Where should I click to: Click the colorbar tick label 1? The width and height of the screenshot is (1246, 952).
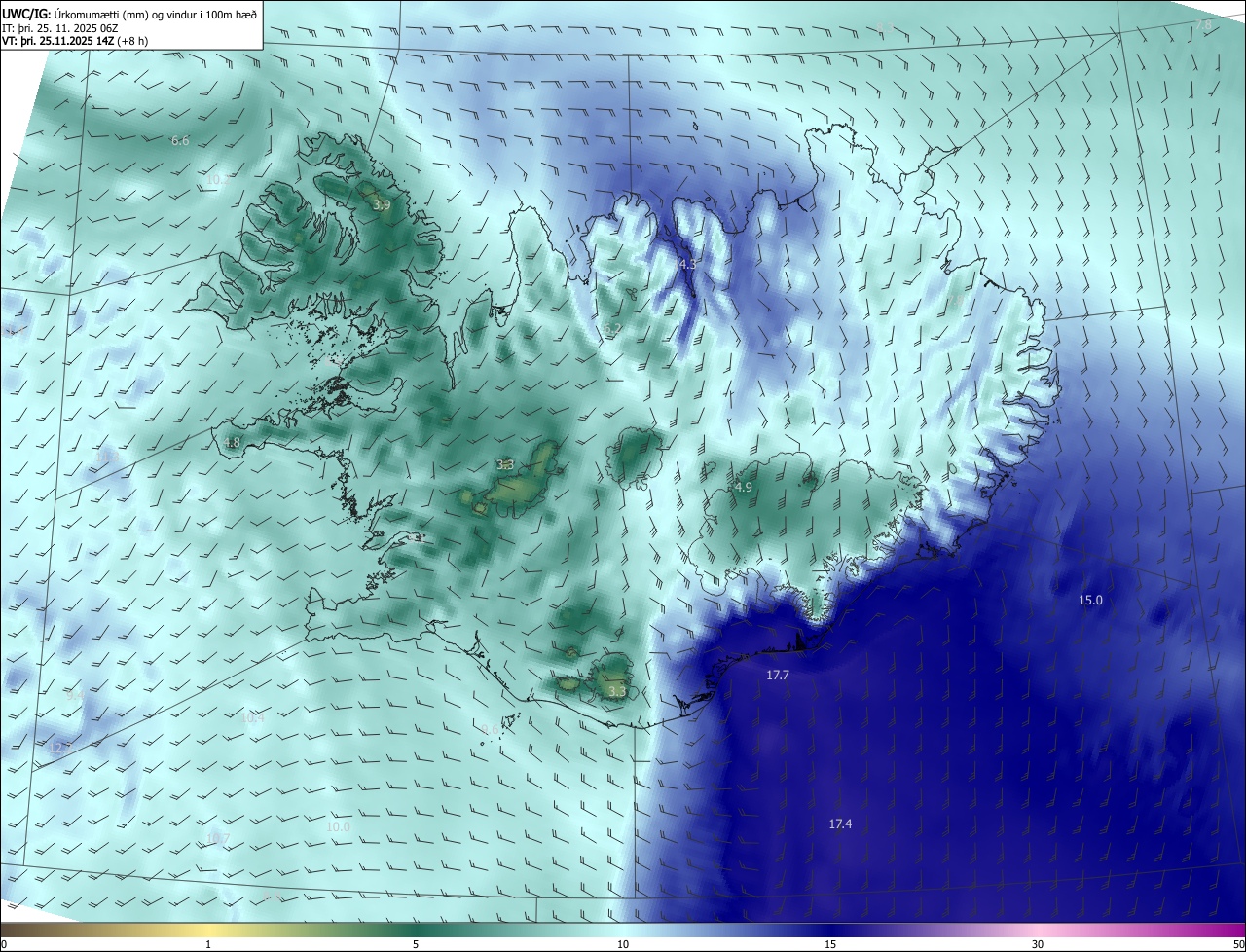click(x=208, y=944)
